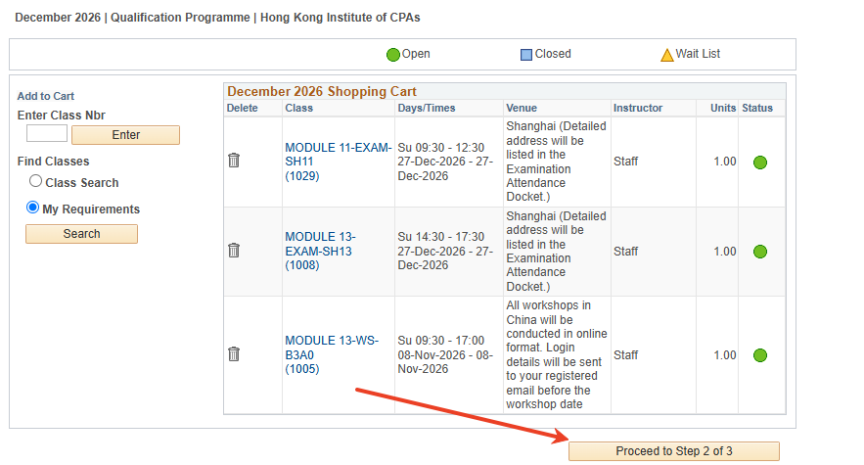This screenshot has height=465, width=864.
Task: Open the MODULE 11-EXAM-SH11 (1029) class link
Action: (338, 162)
